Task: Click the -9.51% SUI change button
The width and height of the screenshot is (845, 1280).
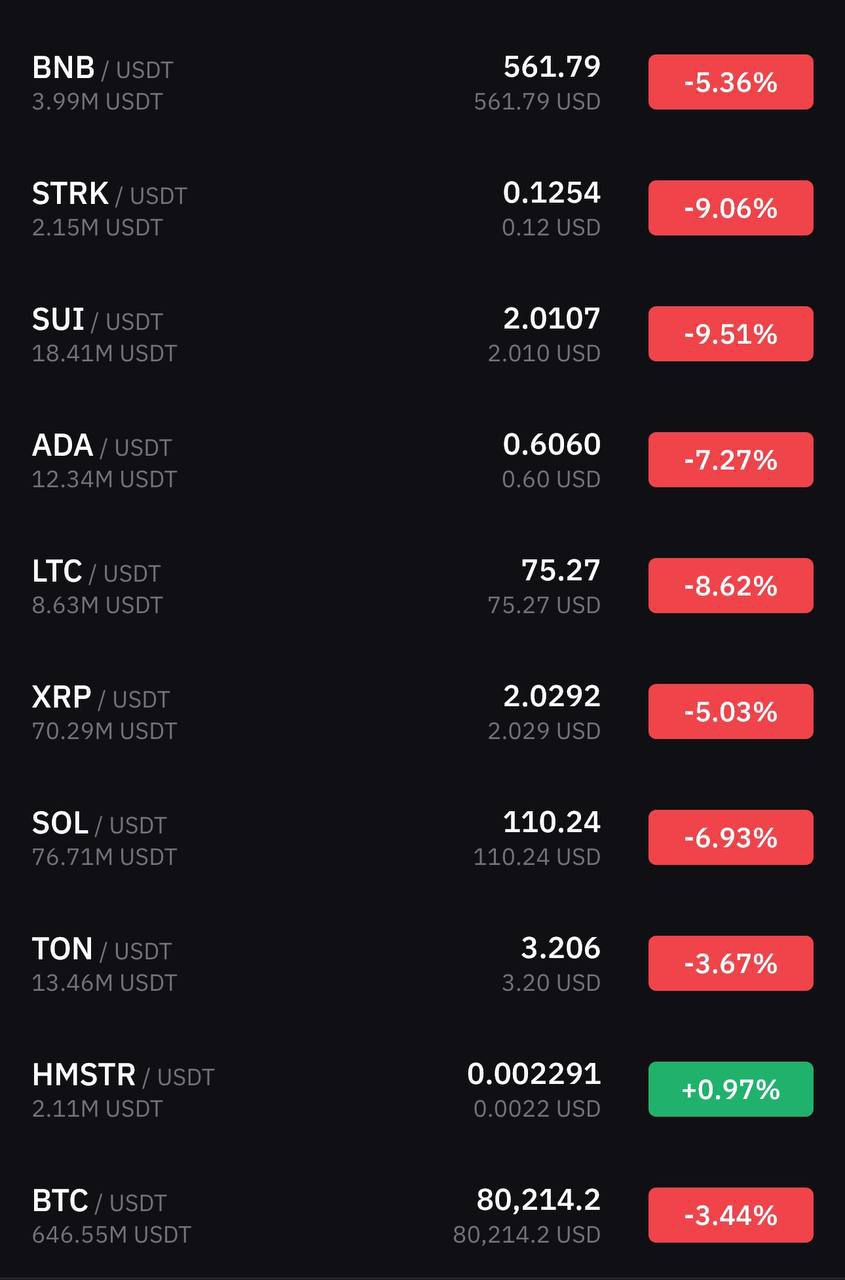Action: (x=730, y=334)
